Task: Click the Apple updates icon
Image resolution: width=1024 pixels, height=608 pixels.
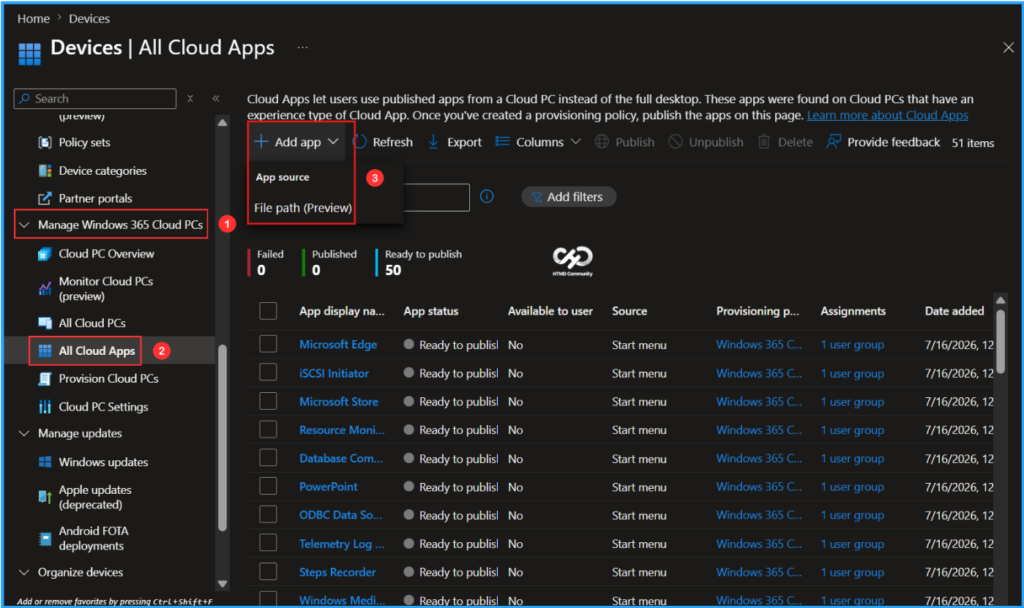Action: pyautogui.click(x=44, y=497)
